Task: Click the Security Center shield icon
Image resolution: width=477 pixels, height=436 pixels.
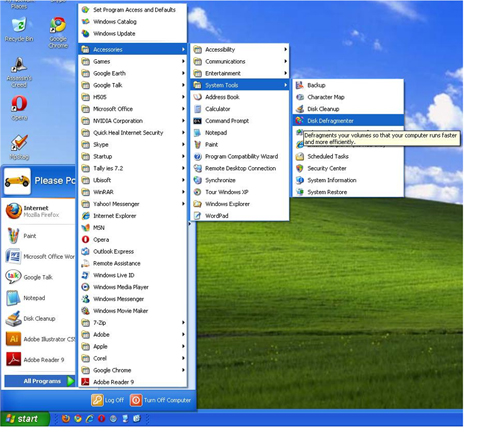Action: pyautogui.click(x=300, y=168)
